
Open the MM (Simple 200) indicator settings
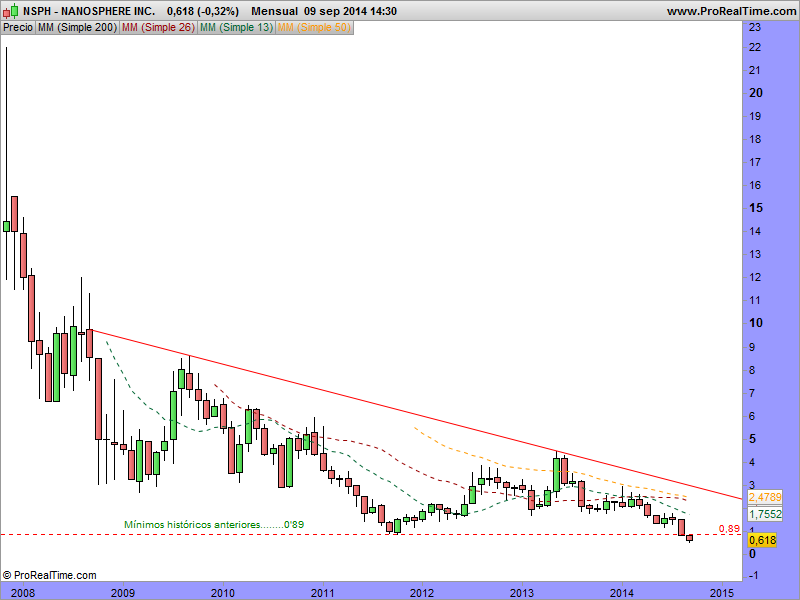[75, 28]
